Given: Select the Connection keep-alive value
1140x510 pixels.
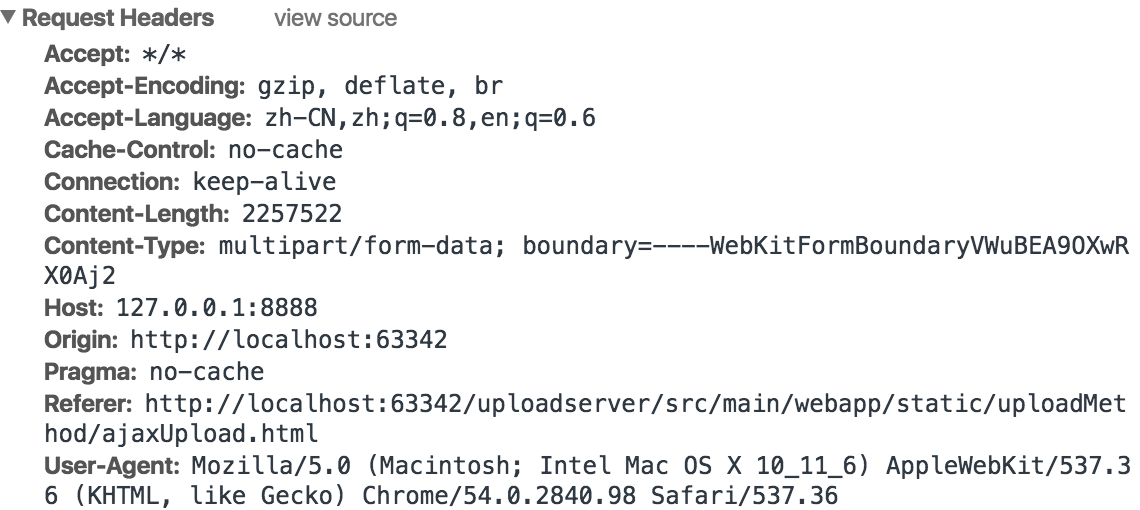Looking at the screenshot, I should coord(264,182).
